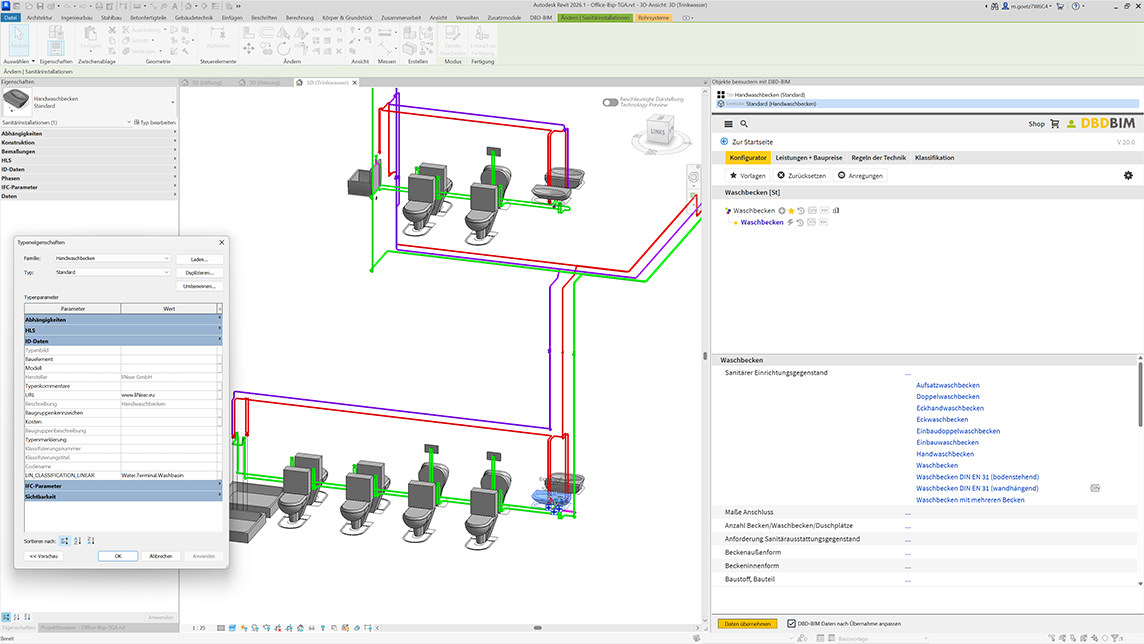Sort type parameters ascending A-Z
This screenshot has height=644, width=1144.
coord(78,540)
